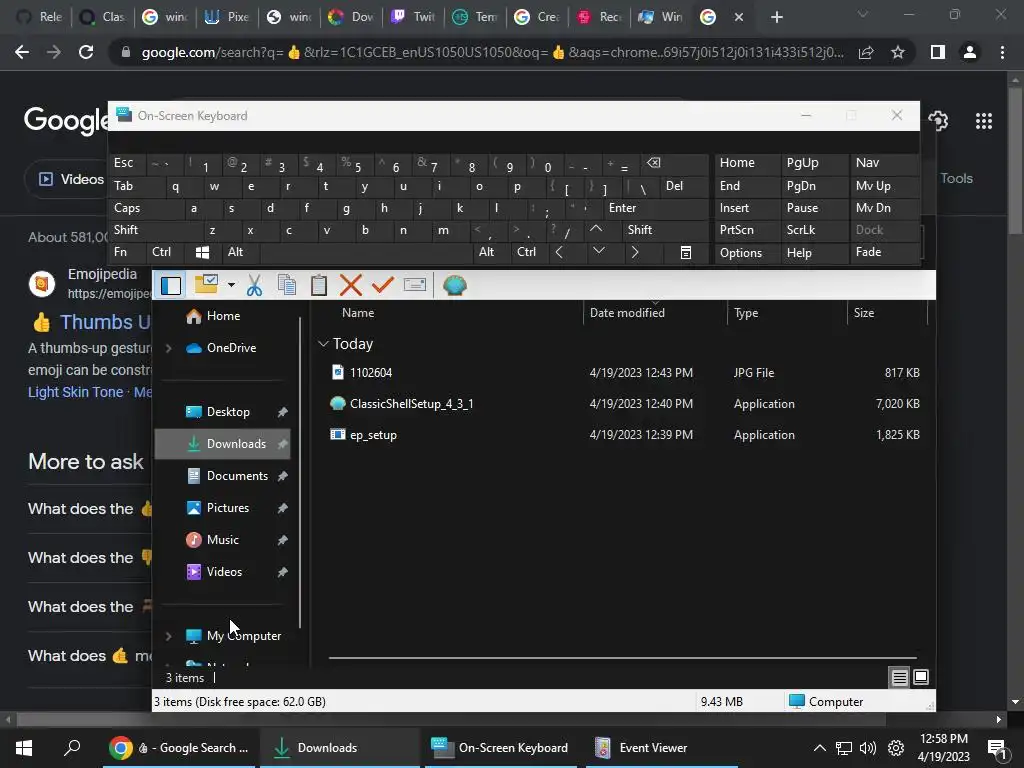Toggle ScrLk key on On-Screen Keyboard
Viewport: 1024px width, 768px height.
pos(814,231)
